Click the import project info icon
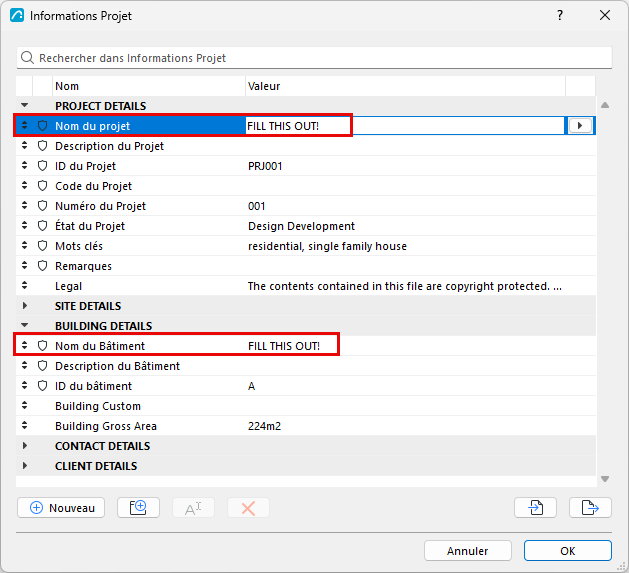 click(535, 508)
